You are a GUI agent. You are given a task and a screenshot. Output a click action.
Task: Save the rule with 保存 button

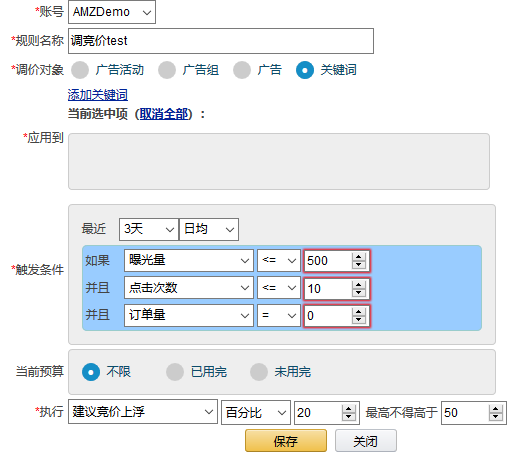point(286,441)
